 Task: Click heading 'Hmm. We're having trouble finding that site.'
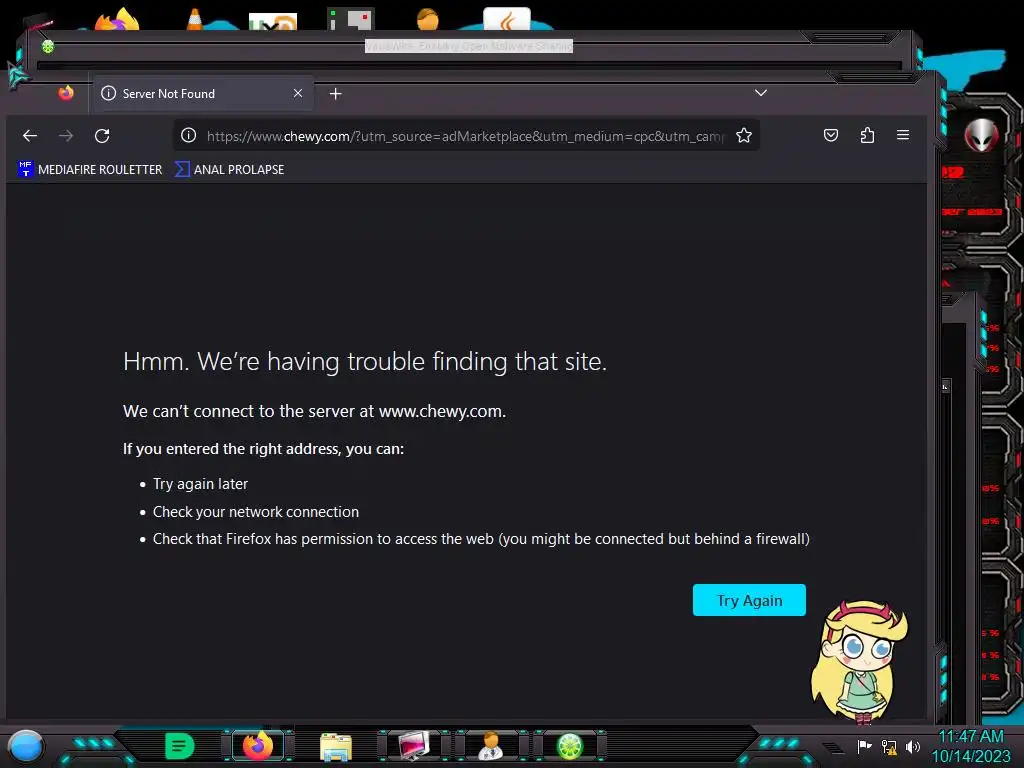coord(365,361)
